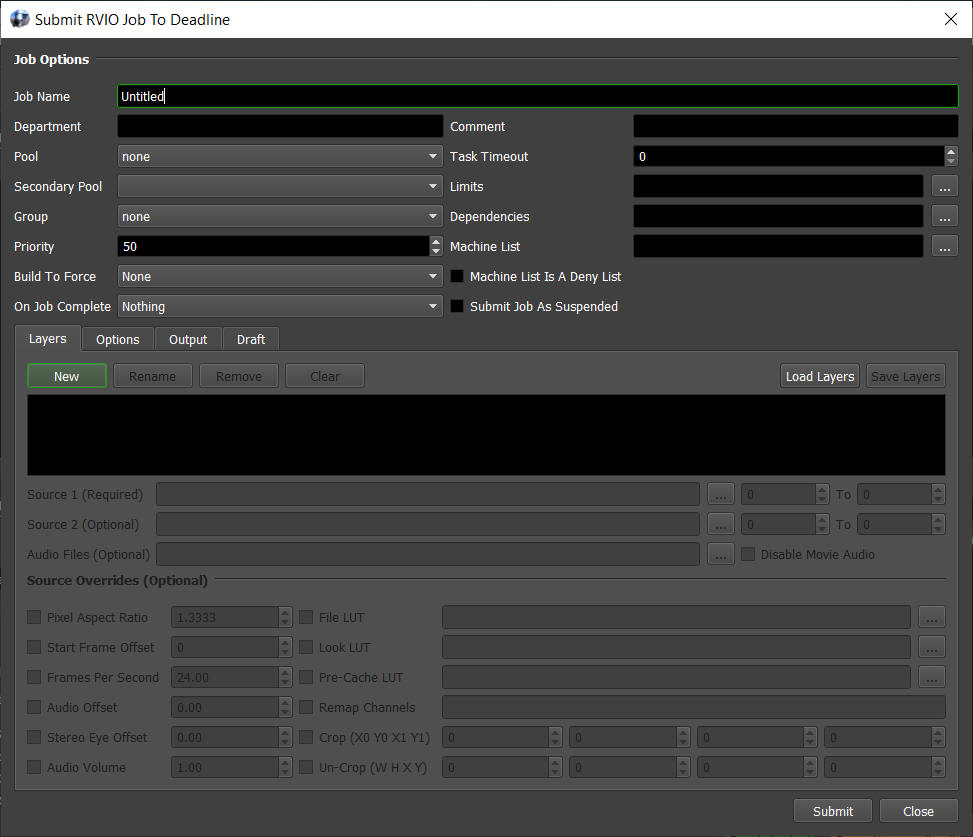The width and height of the screenshot is (973, 837).
Task: Decrease Task Timeout with the down arrow
Action: pyautogui.click(x=951, y=161)
